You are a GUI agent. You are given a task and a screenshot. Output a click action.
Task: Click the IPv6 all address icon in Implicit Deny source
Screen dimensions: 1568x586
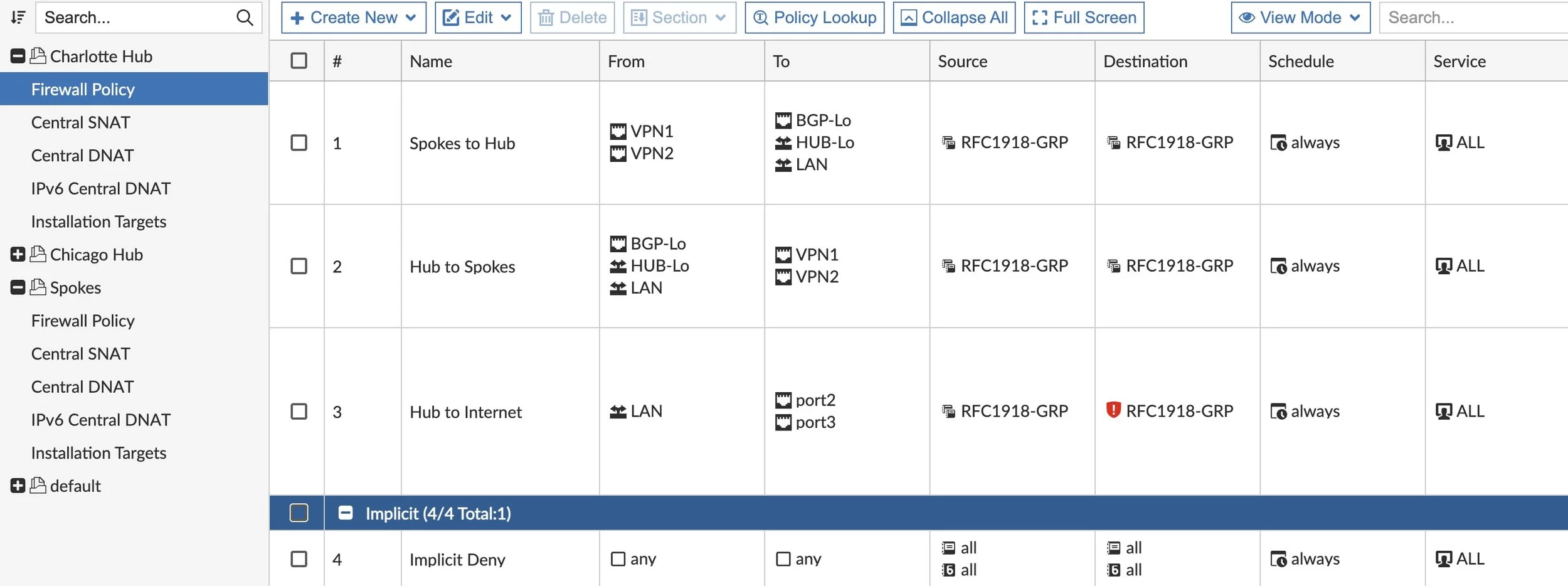[948, 570]
